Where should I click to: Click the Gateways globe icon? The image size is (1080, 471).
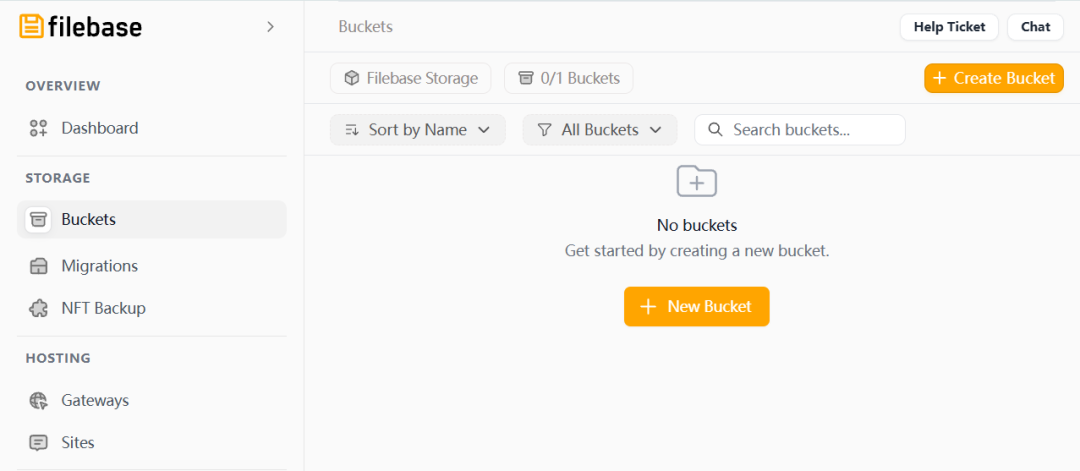click(x=39, y=401)
